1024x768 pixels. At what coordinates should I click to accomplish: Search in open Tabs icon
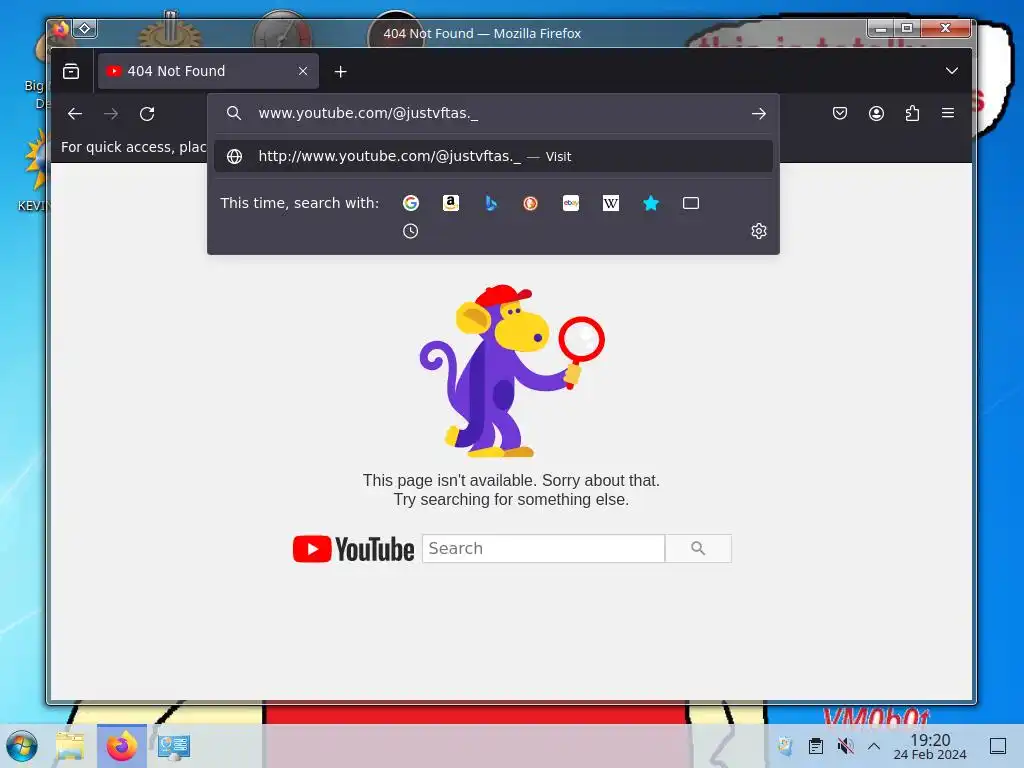pos(690,203)
